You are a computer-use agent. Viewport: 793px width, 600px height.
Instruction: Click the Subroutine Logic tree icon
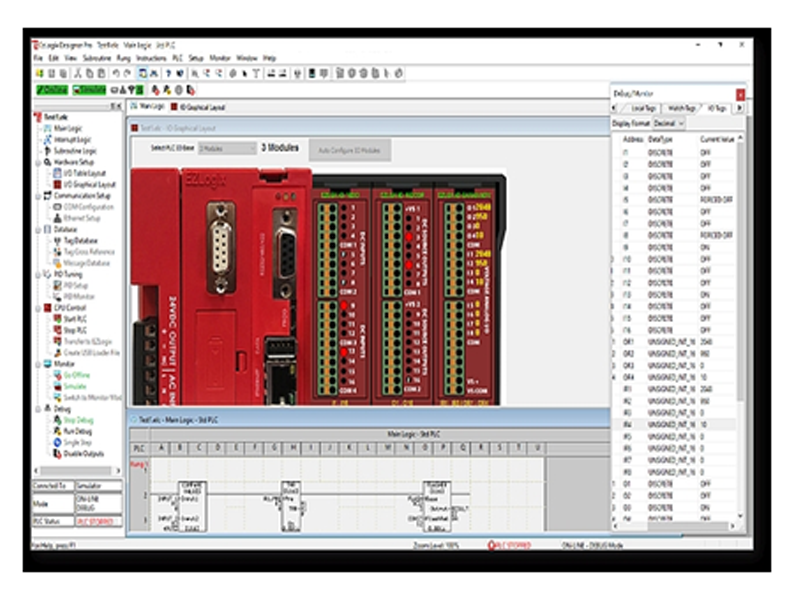click(48, 151)
